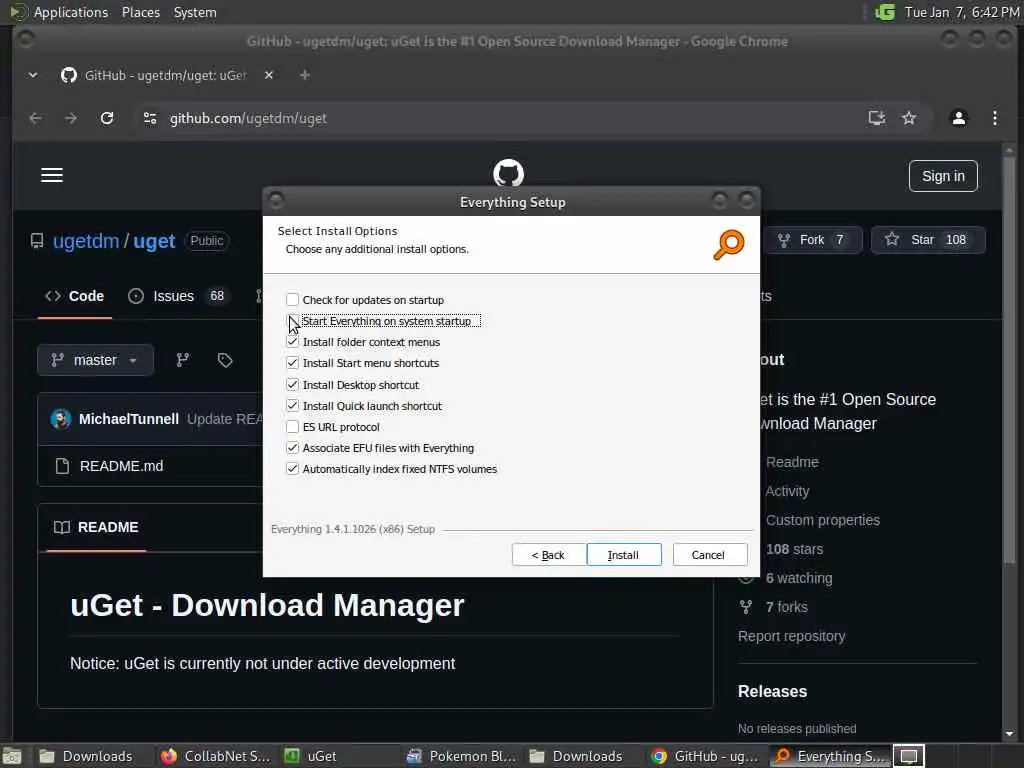The image size is (1024, 768).
Task: Click the show desktop icon in the bottom panel
Action: (x=12, y=757)
